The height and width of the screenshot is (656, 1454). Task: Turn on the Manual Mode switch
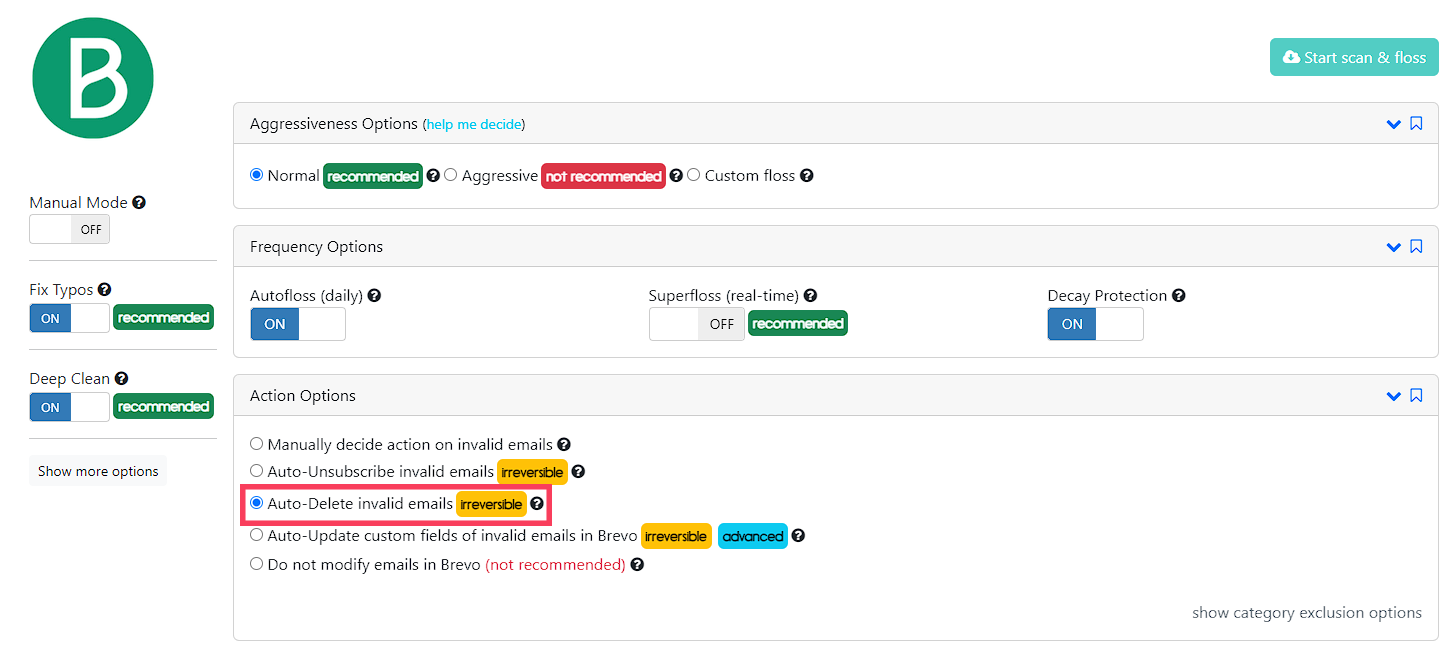click(x=70, y=229)
